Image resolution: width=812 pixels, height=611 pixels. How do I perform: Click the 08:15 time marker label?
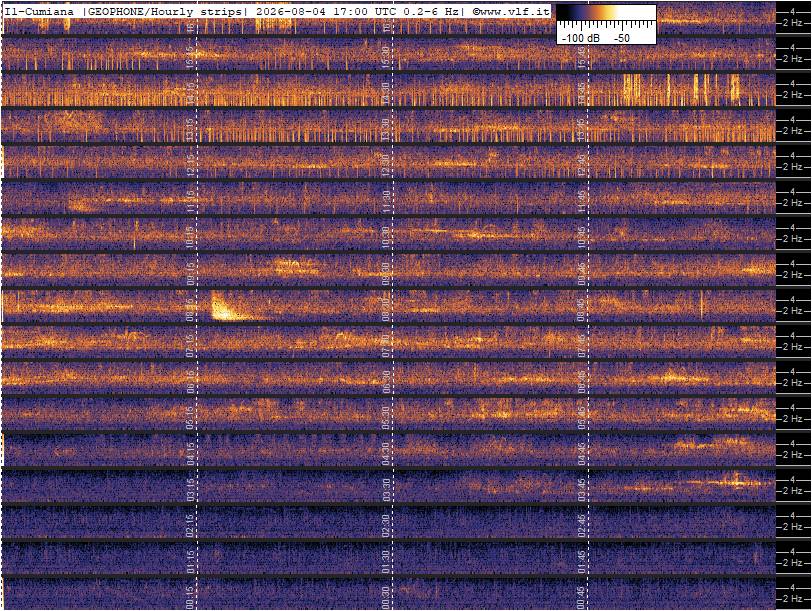pos(191,309)
